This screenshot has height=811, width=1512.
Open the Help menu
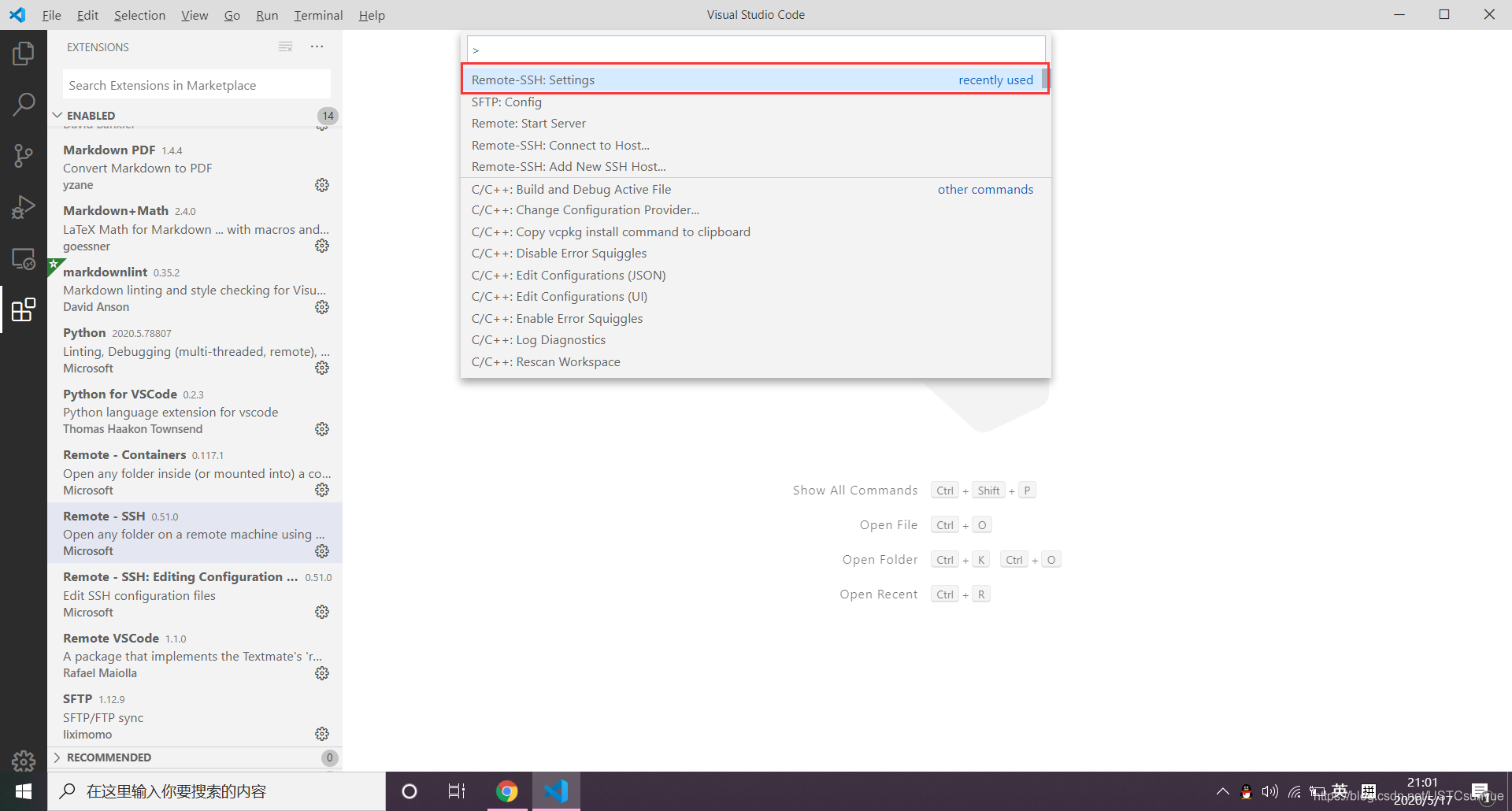372,15
